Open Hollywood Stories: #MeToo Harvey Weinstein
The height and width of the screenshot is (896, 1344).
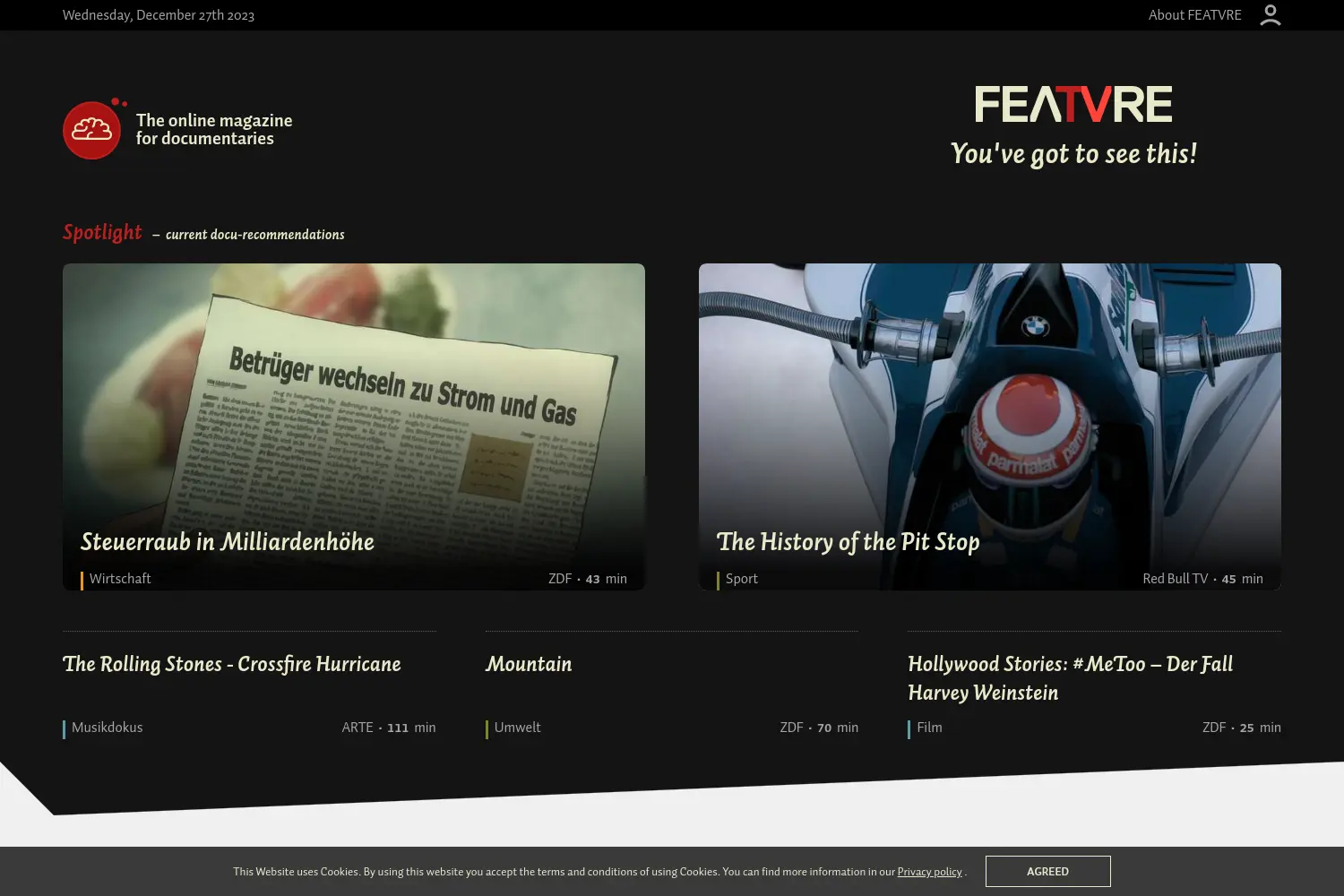tap(1071, 678)
